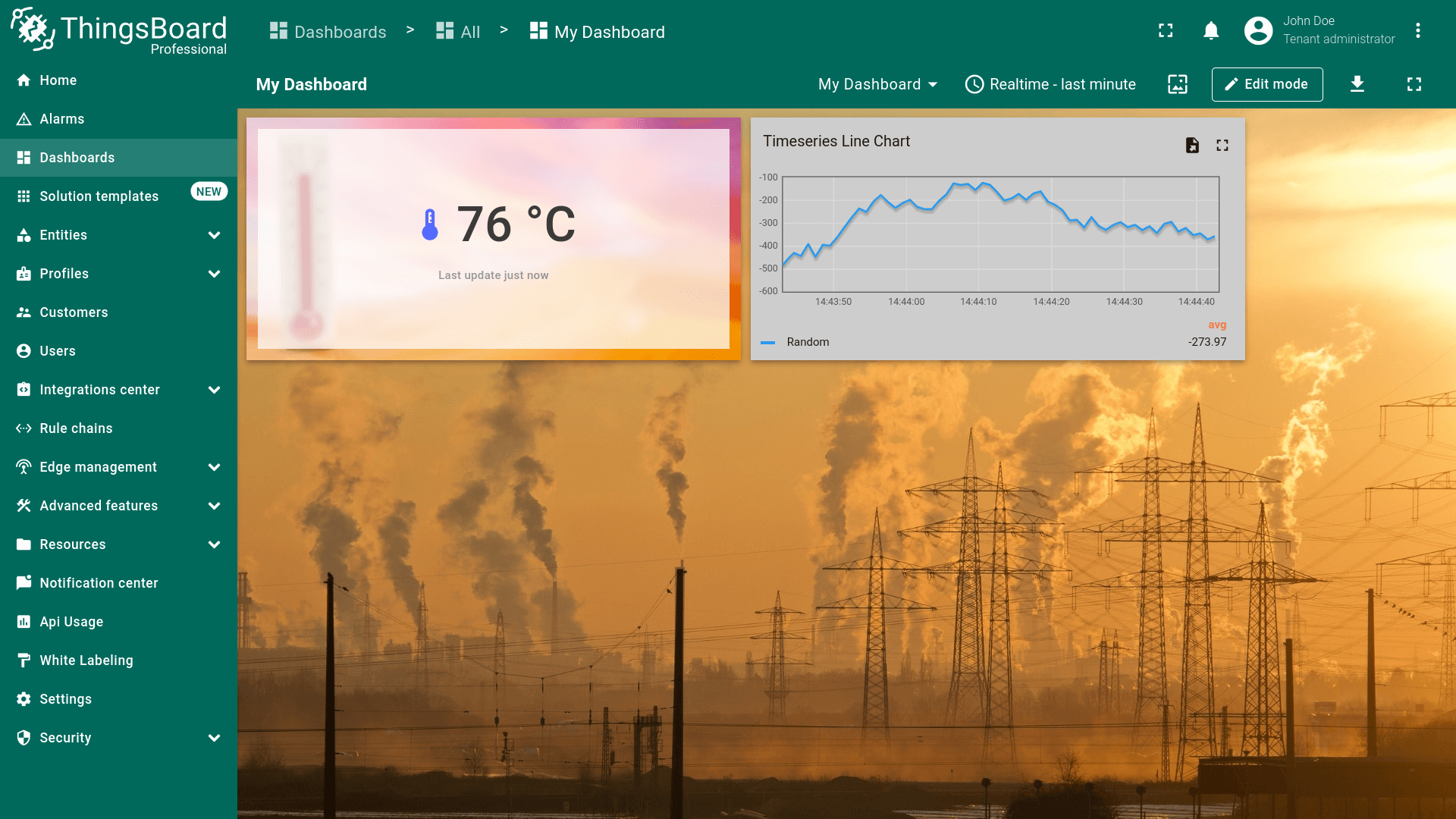The image size is (1456, 819).
Task: Click the Api Usage chart icon
Action: (24, 622)
